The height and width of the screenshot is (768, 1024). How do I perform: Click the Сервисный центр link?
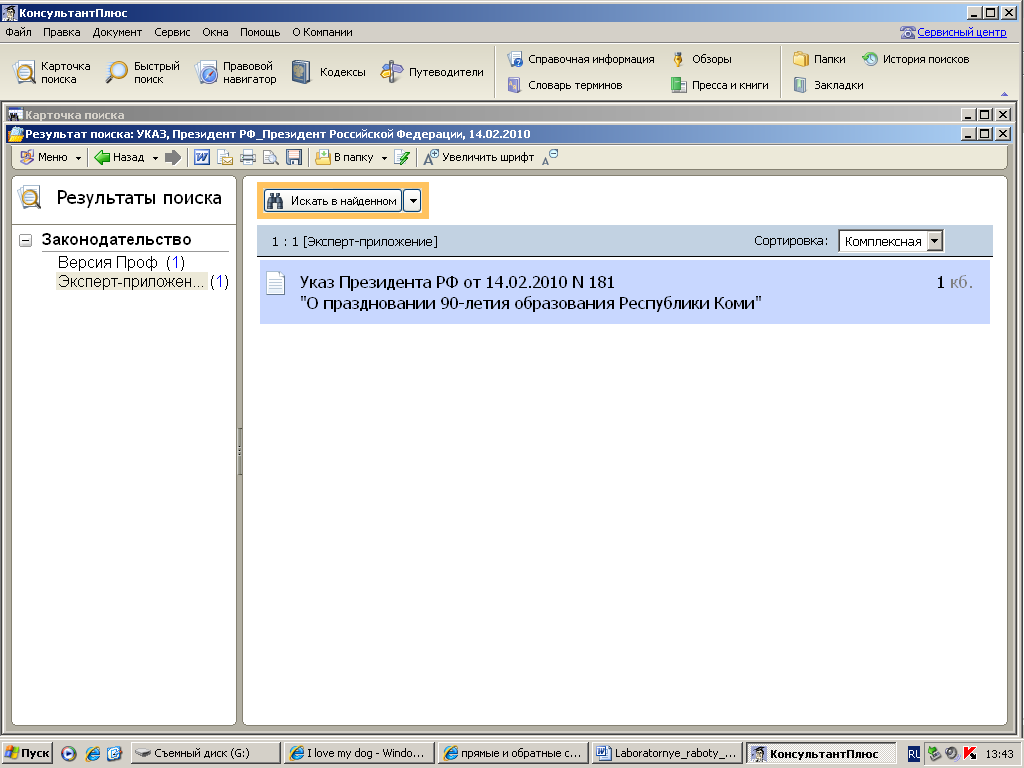(x=961, y=32)
